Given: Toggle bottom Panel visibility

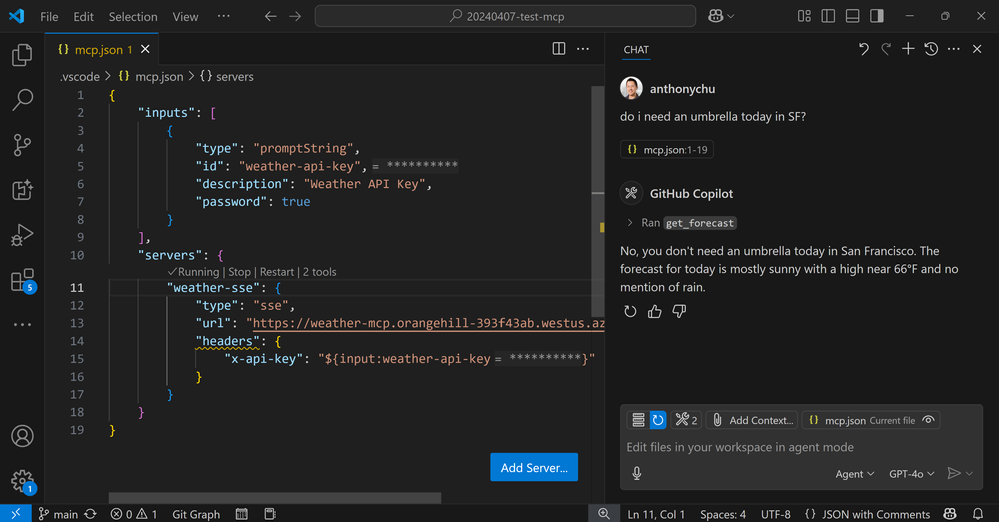Looking at the screenshot, I should [x=852, y=16].
